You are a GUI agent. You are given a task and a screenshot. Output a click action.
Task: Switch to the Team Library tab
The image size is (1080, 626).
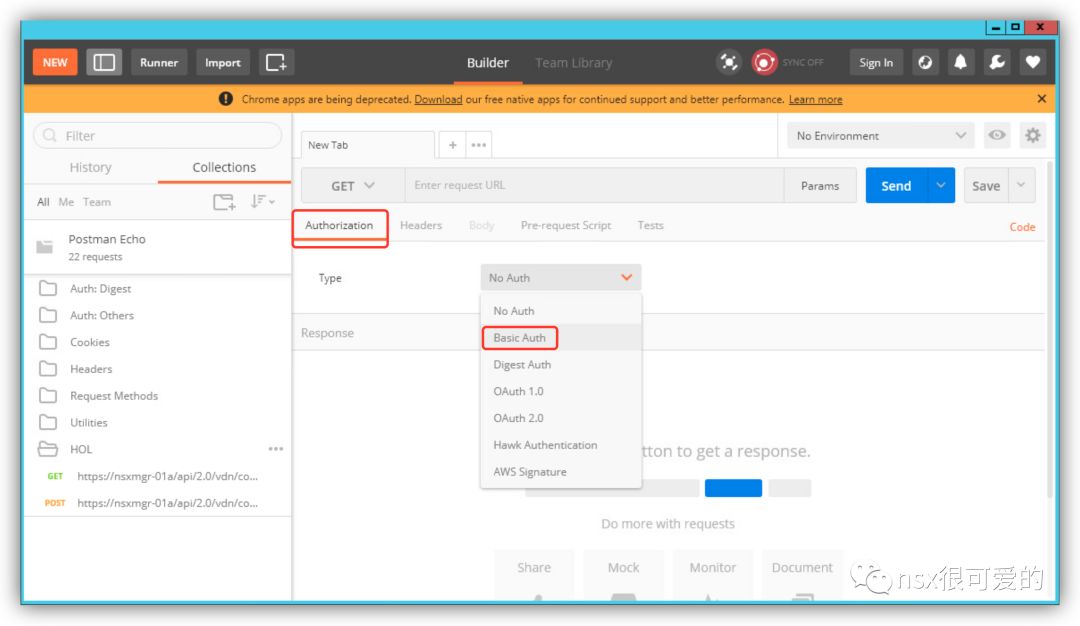(574, 63)
